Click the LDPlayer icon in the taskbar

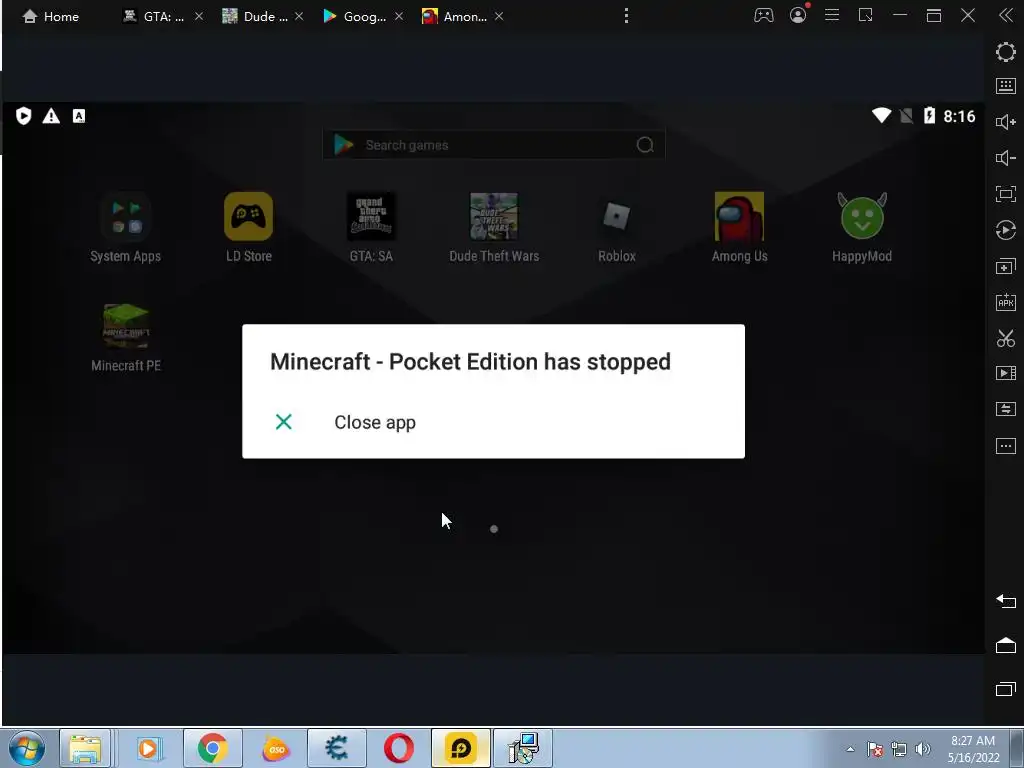tap(460, 748)
